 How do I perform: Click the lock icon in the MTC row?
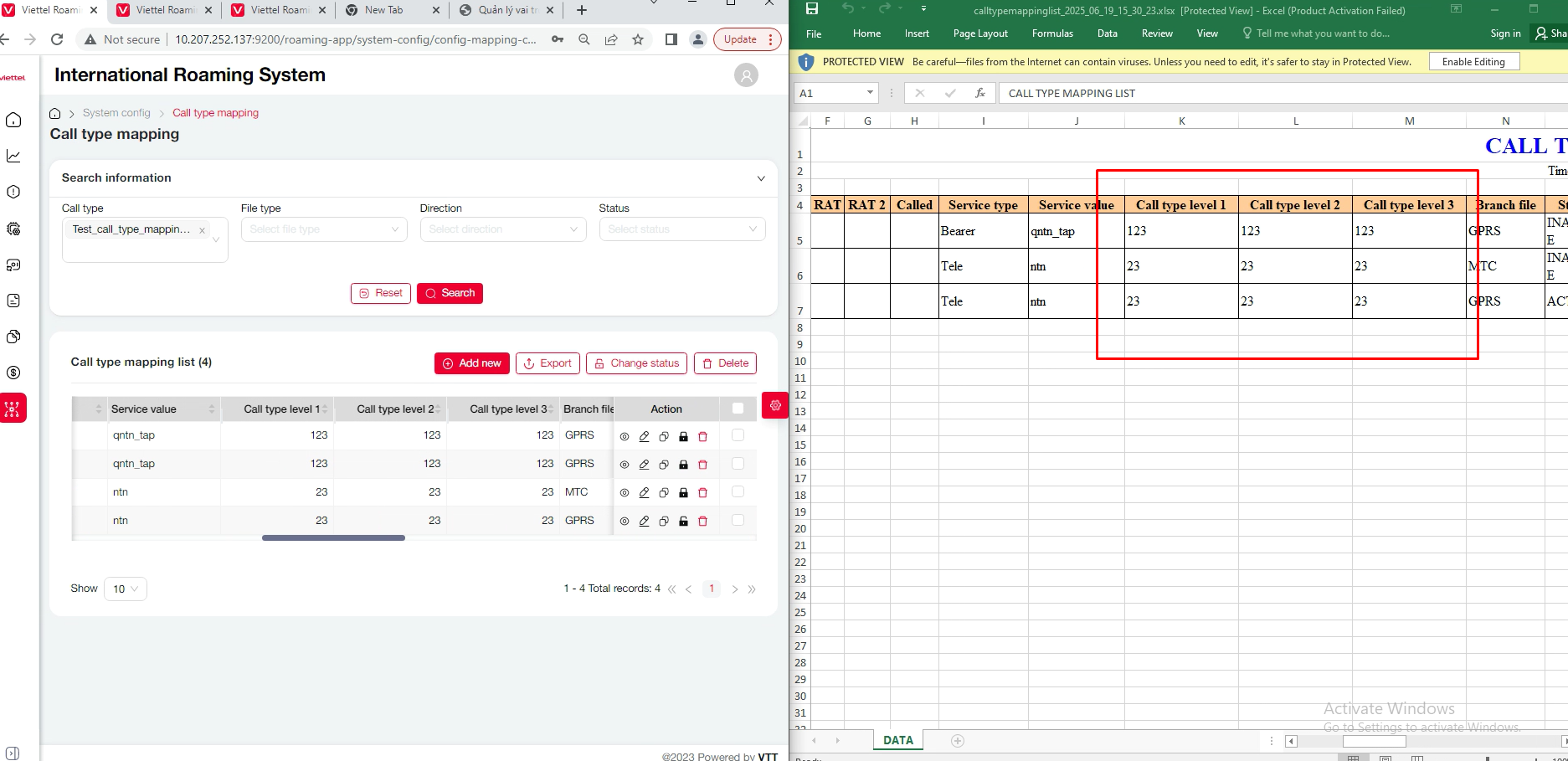click(x=683, y=493)
